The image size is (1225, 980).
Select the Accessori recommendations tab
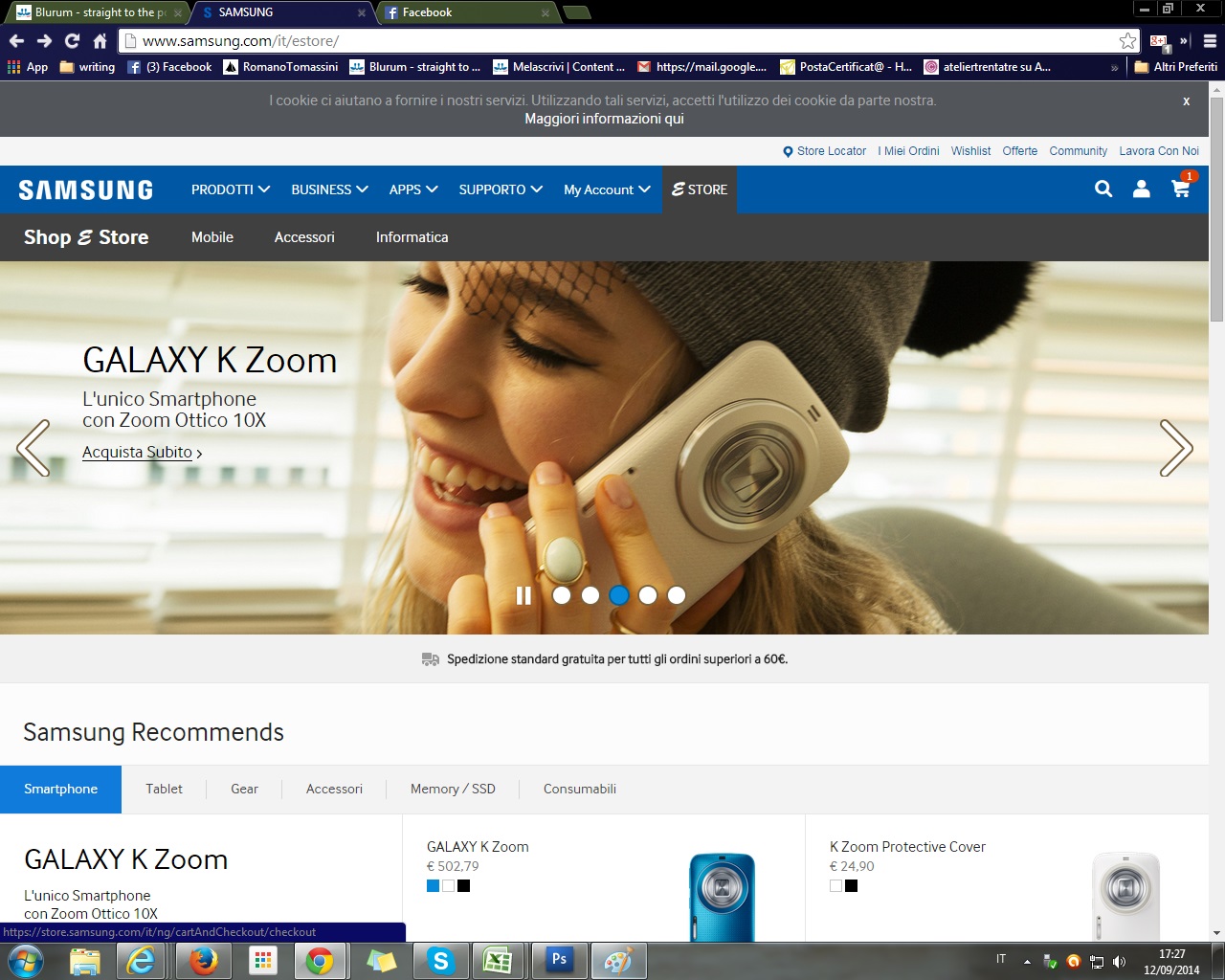point(334,790)
